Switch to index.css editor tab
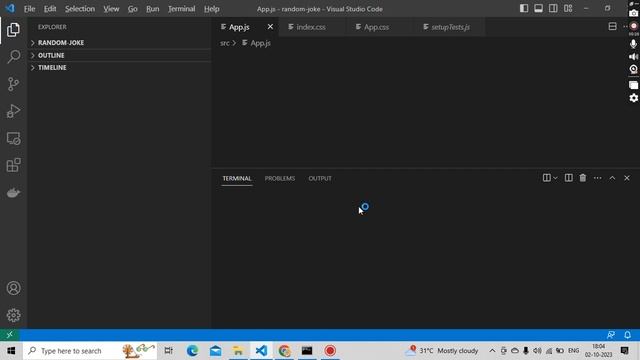 312,27
